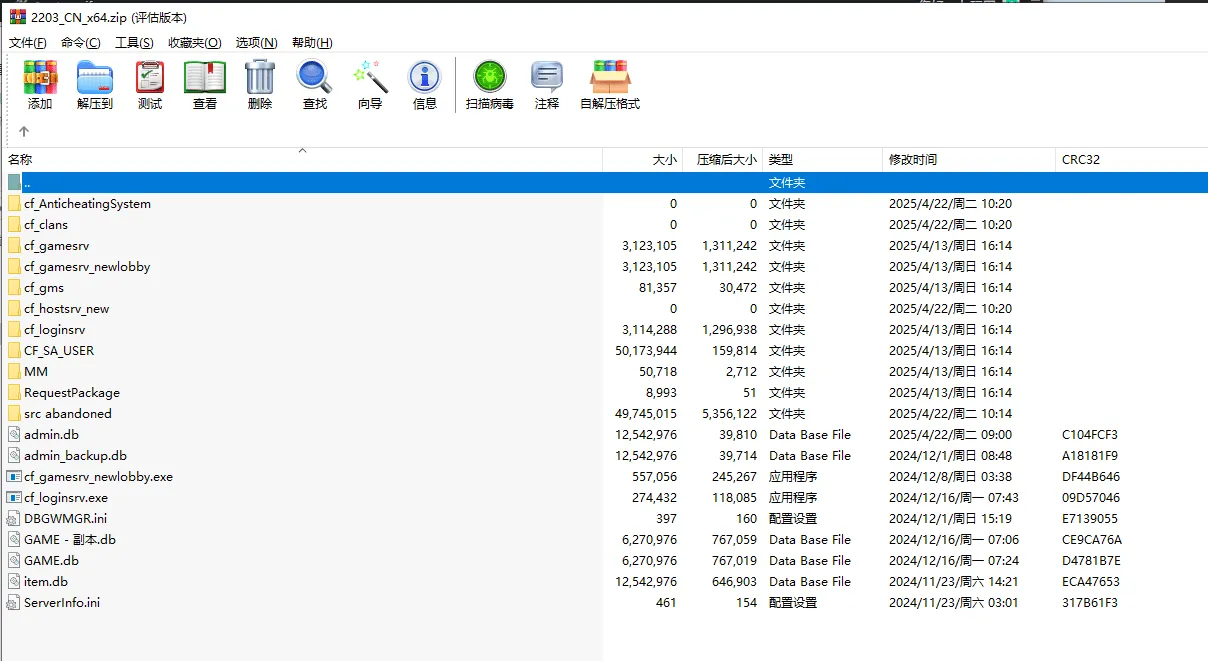Click the src abandoned folder icon
This screenshot has height=661, width=1208.
coord(14,413)
